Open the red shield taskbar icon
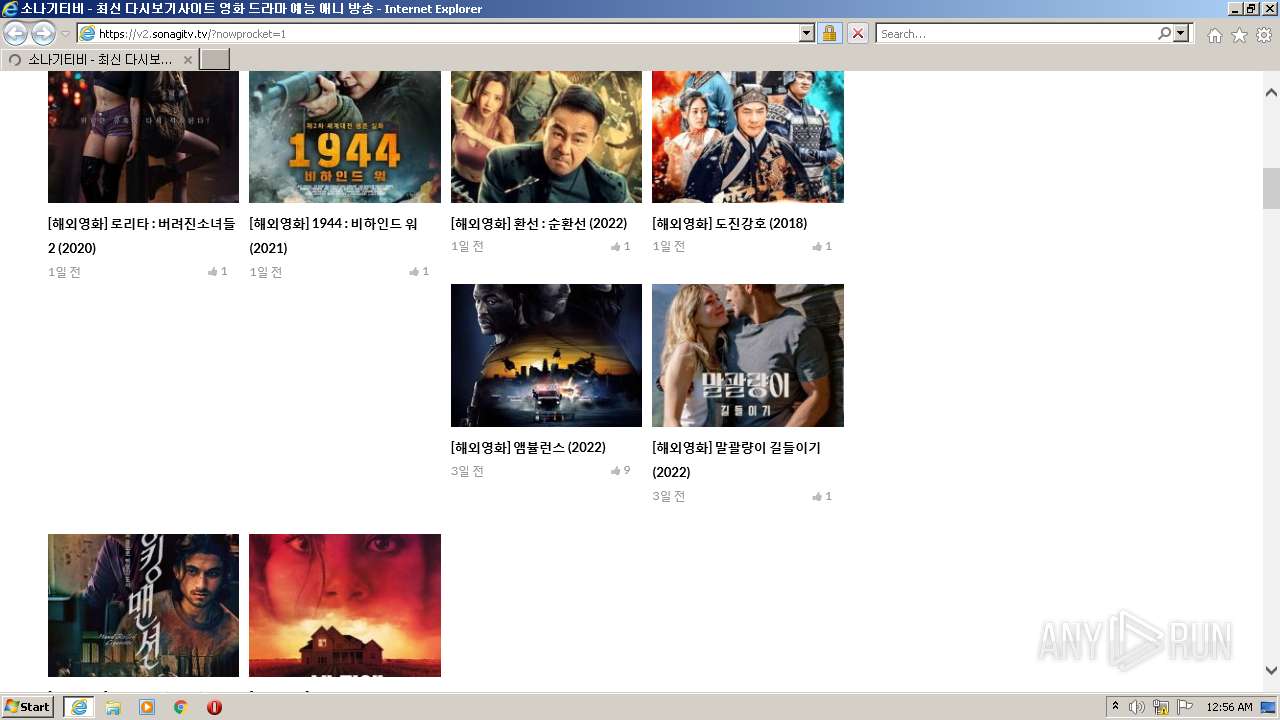 click(214, 707)
